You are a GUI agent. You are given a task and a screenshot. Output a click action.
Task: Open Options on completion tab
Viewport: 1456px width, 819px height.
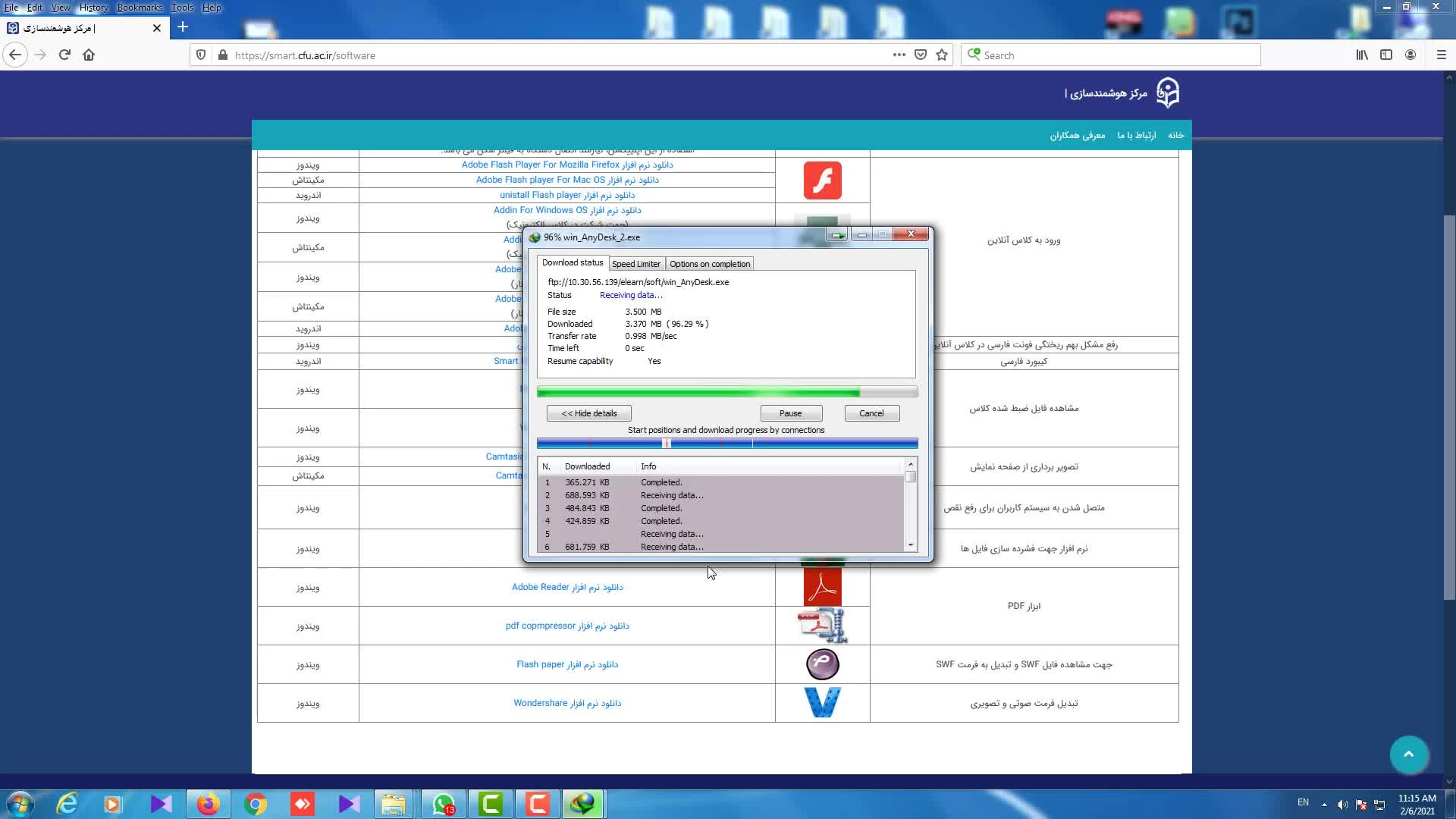[x=709, y=264]
